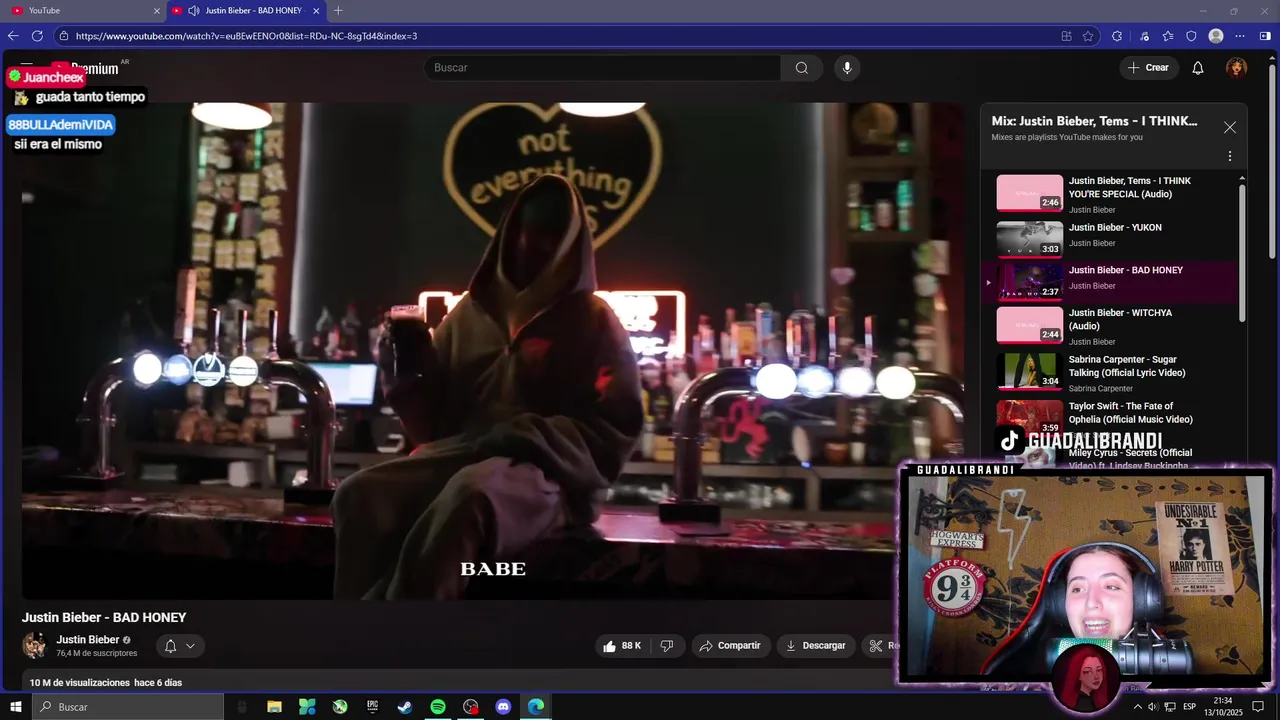The image size is (1280, 720).
Task: Open site information lock icon in address bar
Action: pyautogui.click(x=64, y=36)
